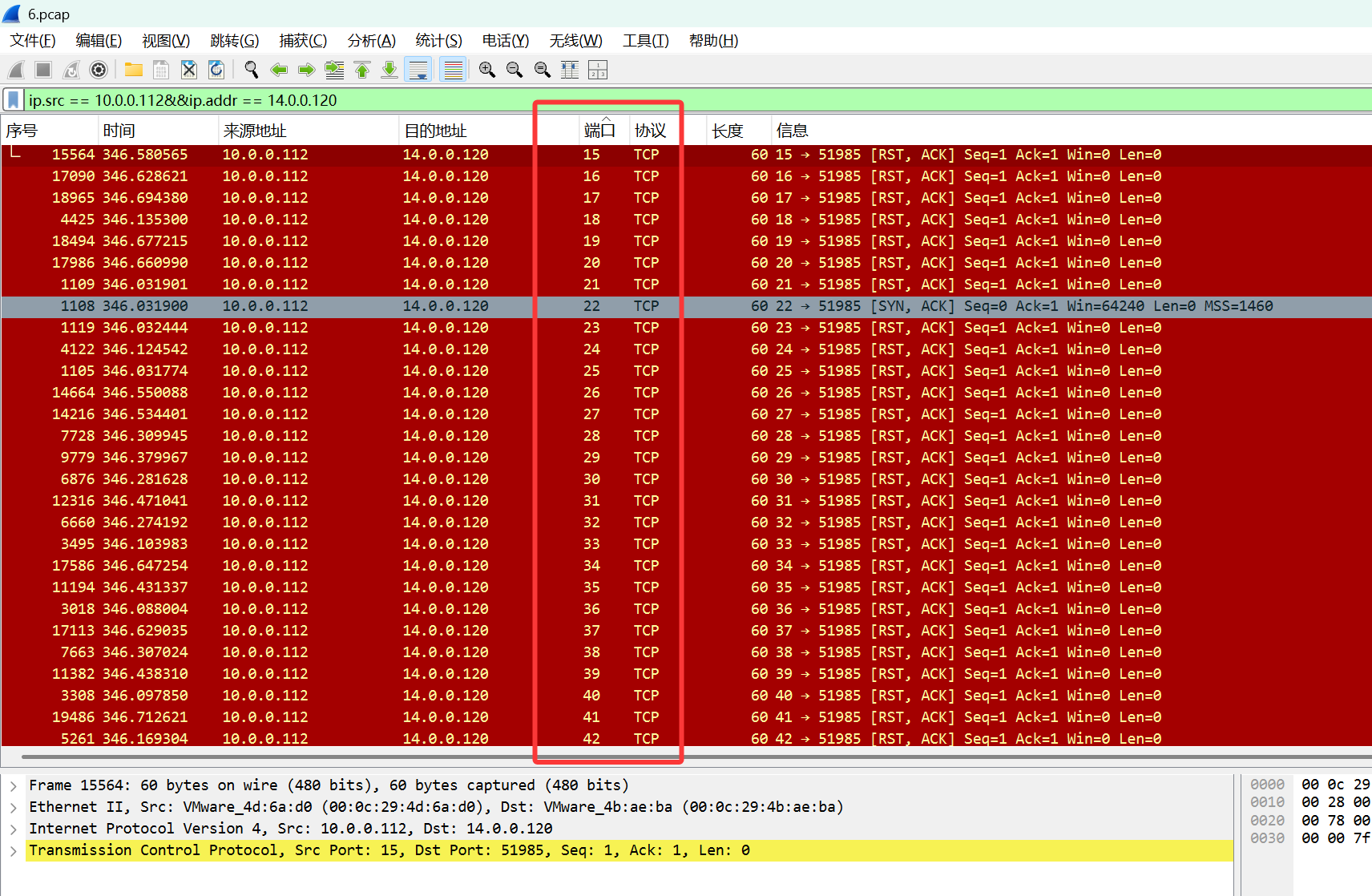Open the 视图(V) menu
This screenshot has height=896, width=1372.
pyautogui.click(x=166, y=41)
